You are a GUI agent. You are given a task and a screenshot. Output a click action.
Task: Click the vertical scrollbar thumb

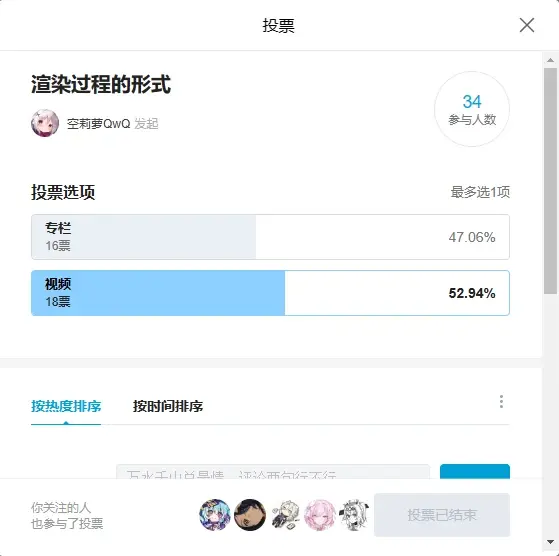point(550,181)
